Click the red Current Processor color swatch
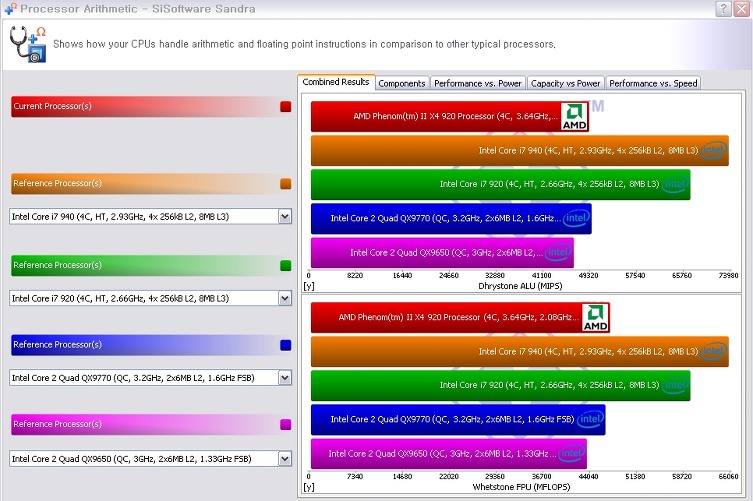Image resolution: width=753 pixels, height=501 pixels. (286, 107)
